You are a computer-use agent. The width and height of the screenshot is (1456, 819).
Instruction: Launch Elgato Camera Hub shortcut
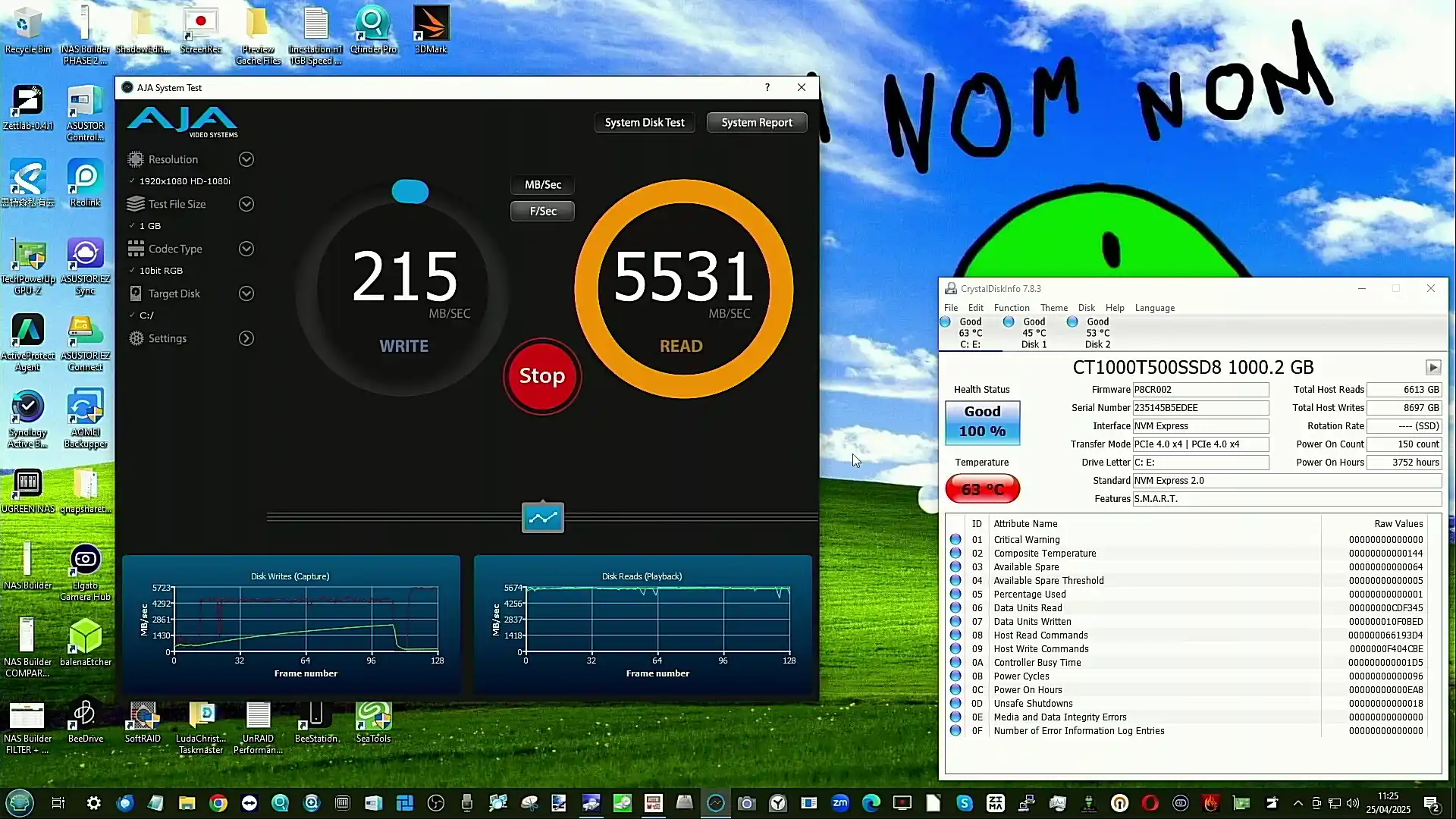pyautogui.click(x=85, y=573)
